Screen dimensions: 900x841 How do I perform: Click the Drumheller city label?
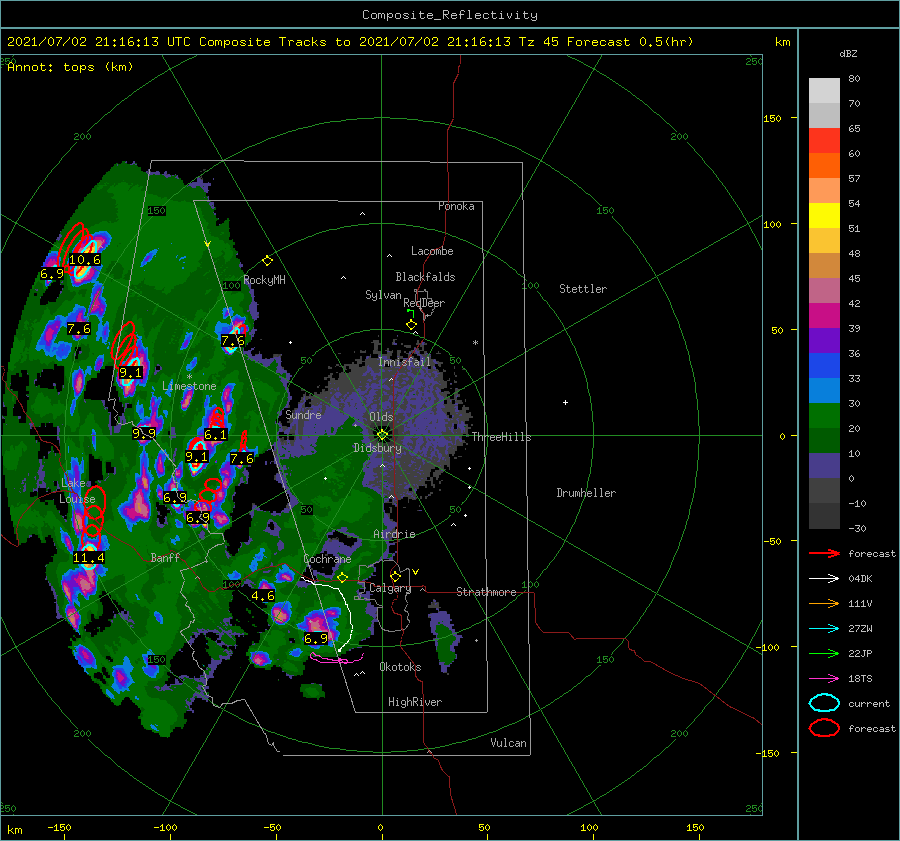click(586, 493)
